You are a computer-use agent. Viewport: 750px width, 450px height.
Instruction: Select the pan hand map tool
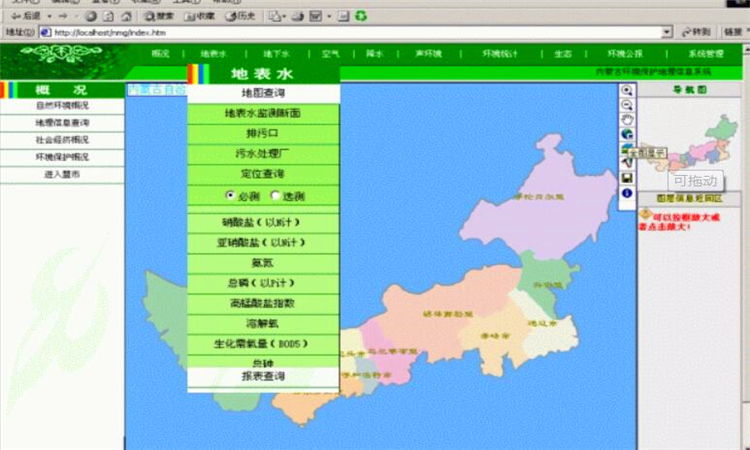tap(627, 120)
